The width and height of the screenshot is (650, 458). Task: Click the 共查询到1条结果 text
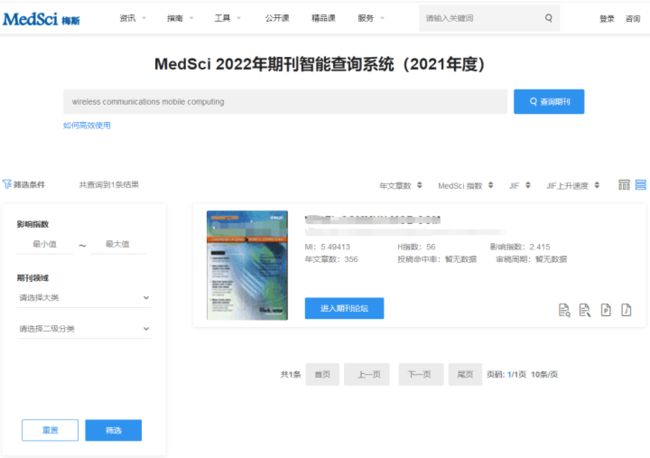[x=109, y=184]
